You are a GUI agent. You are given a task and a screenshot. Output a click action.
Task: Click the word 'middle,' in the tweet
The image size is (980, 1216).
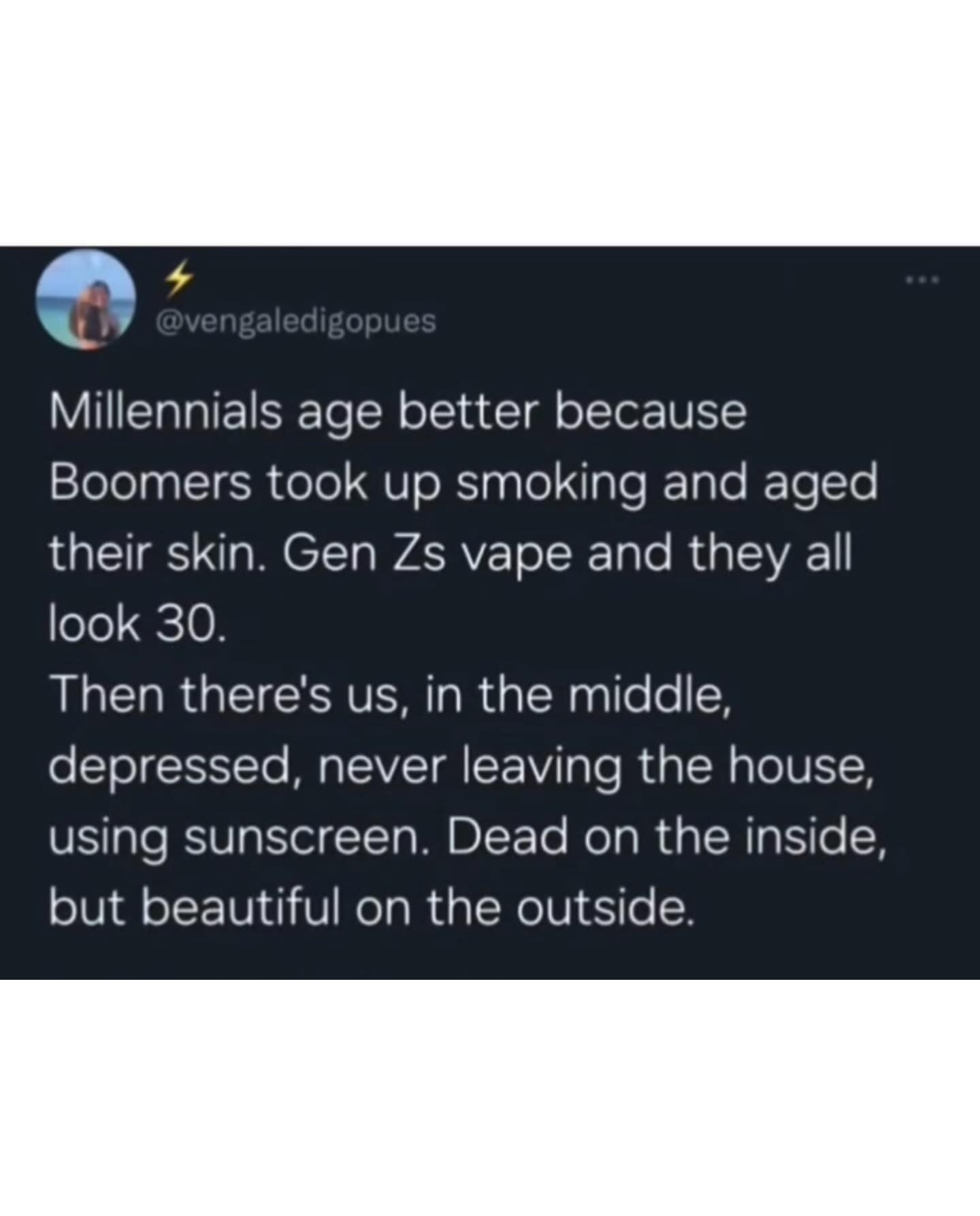[649, 697]
